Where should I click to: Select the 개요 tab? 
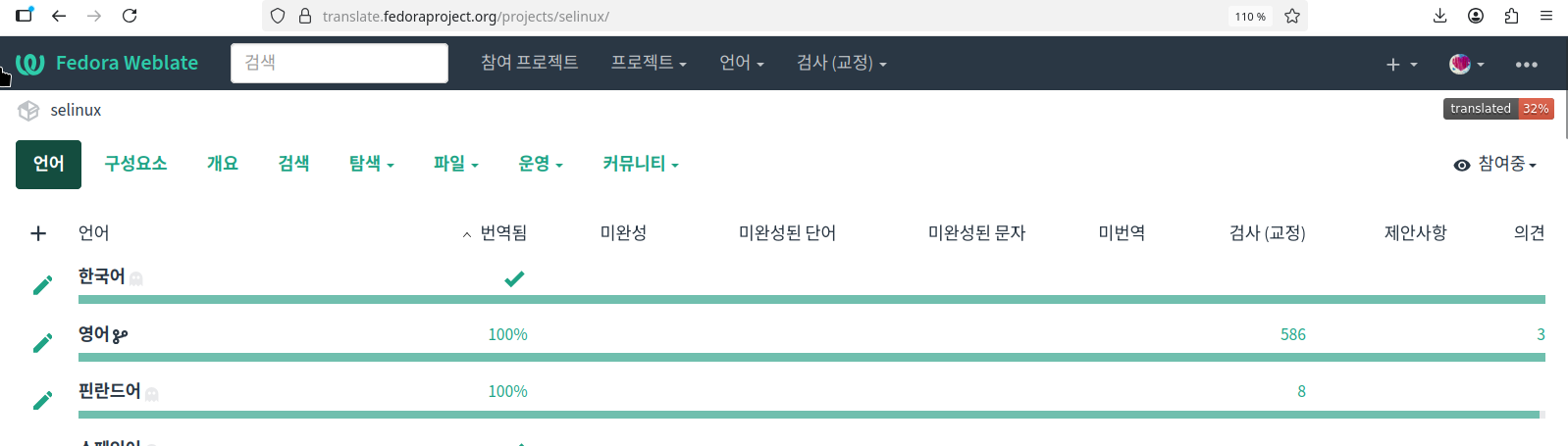[x=223, y=164]
